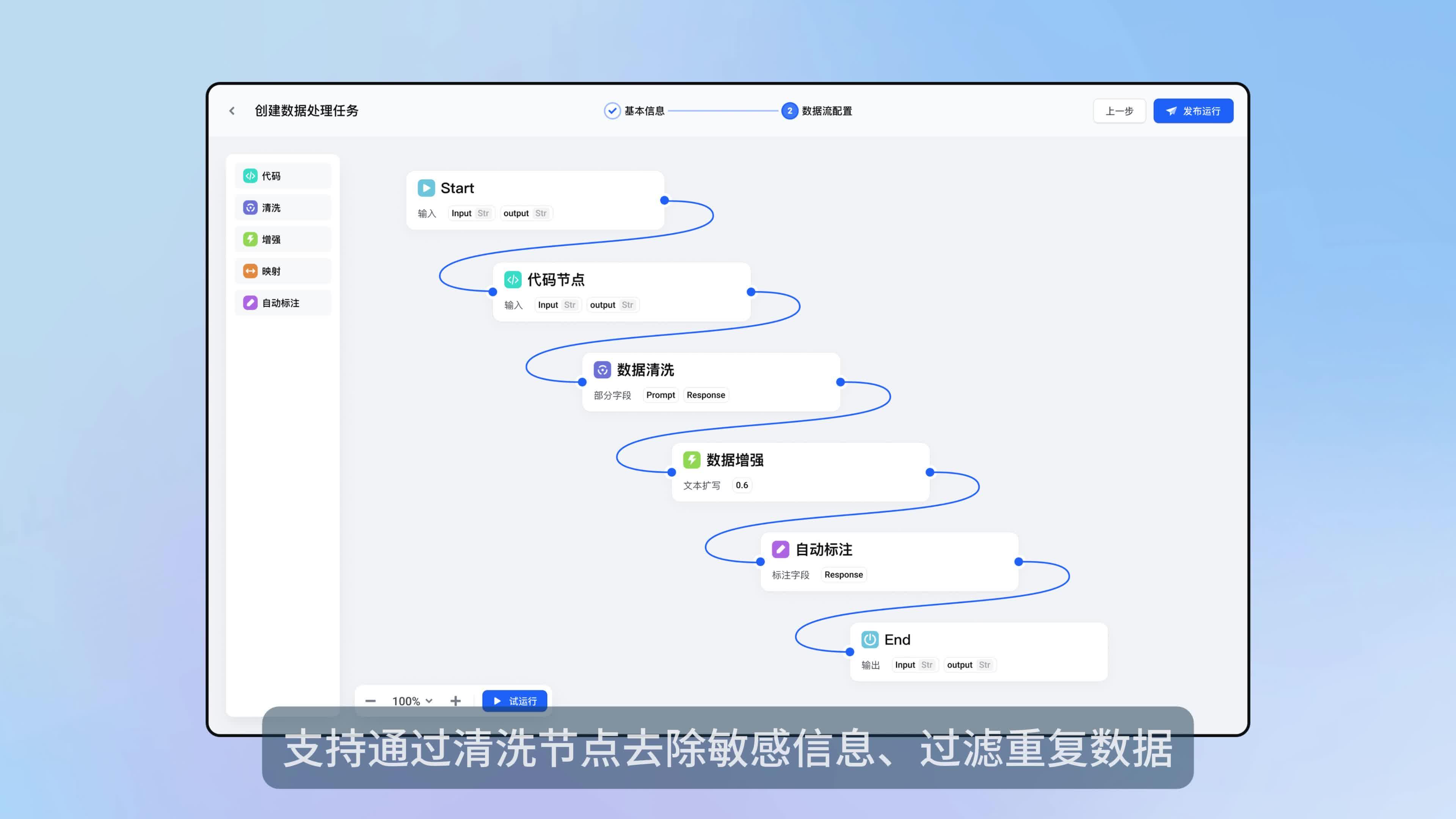
Task: Select the 映射 node tool in sidebar
Action: (282, 271)
